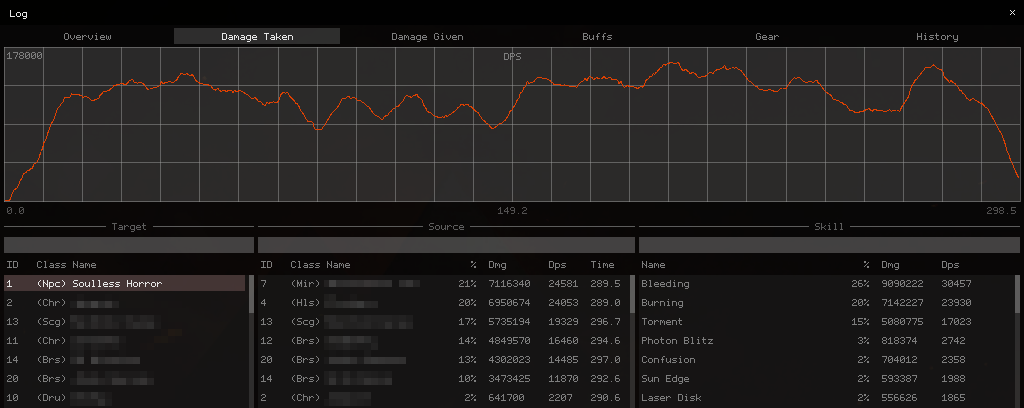1024x408 pixels.
Task: Open the Damage Given tab
Action: [427, 37]
